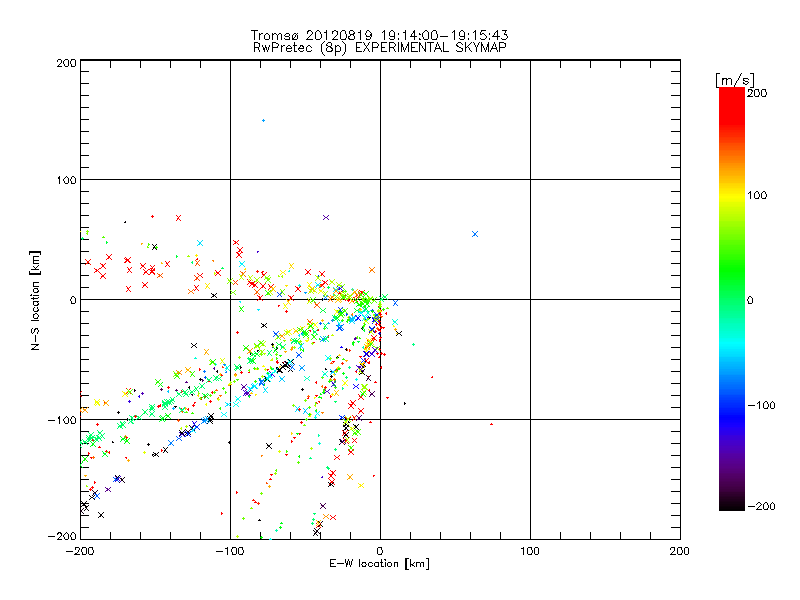Click the plot title starting with Tromsø 20120819
The width and height of the screenshot is (800, 600).
(x=379, y=35)
